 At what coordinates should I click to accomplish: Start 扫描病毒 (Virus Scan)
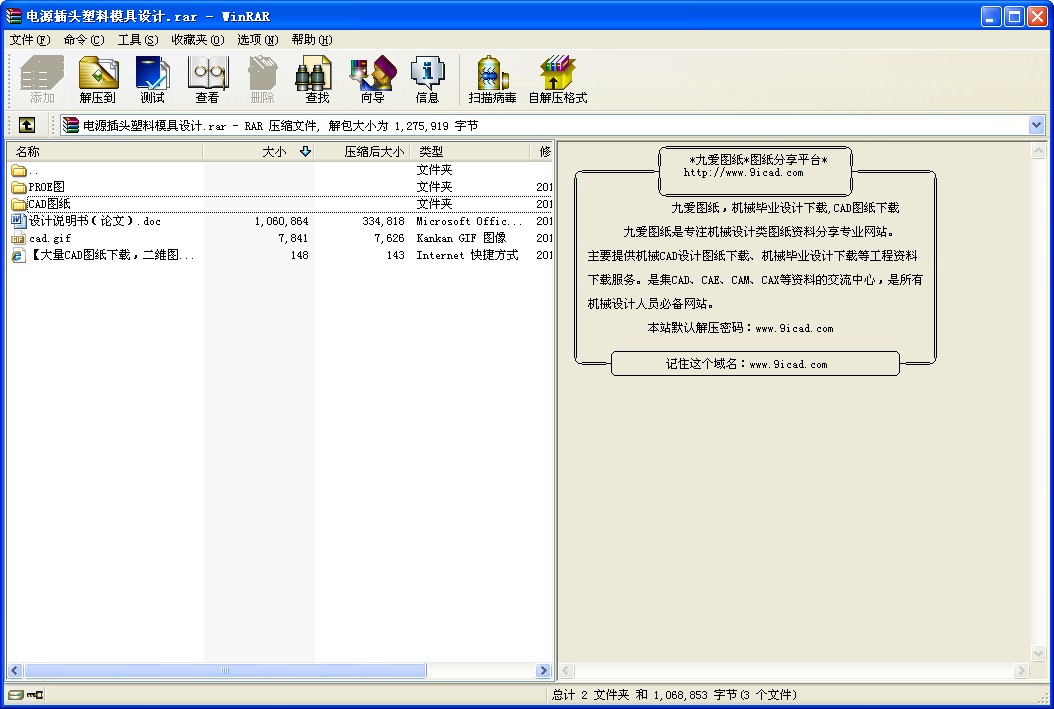(492, 79)
